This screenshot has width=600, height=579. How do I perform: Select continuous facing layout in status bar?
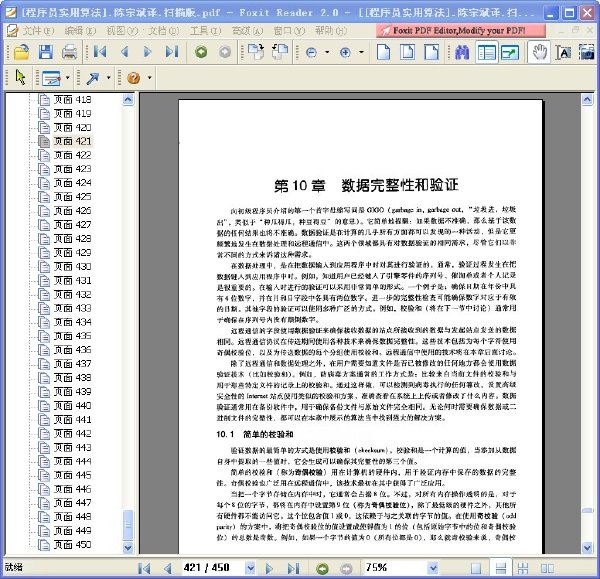tap(523, 568)
